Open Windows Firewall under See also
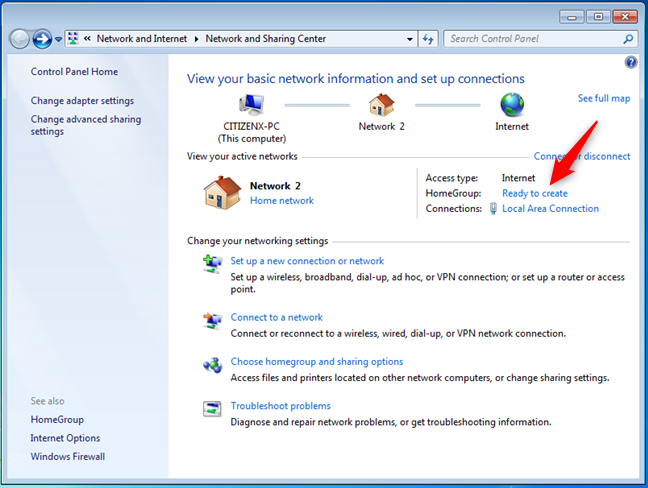The image size is (648, 488). [68, 457]
